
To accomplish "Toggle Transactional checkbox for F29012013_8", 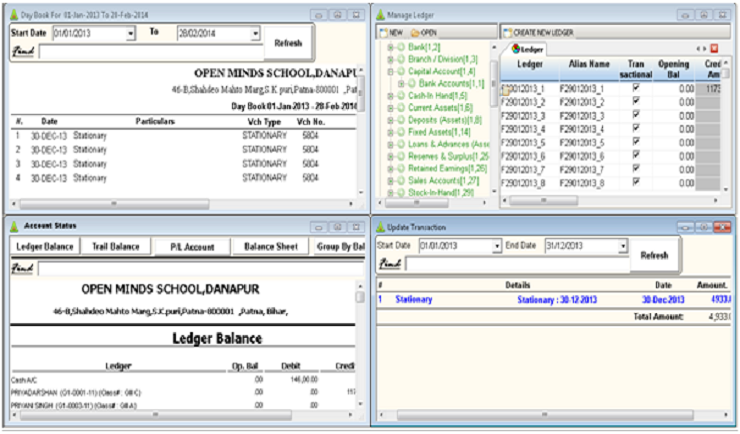I will click(635, 183).
